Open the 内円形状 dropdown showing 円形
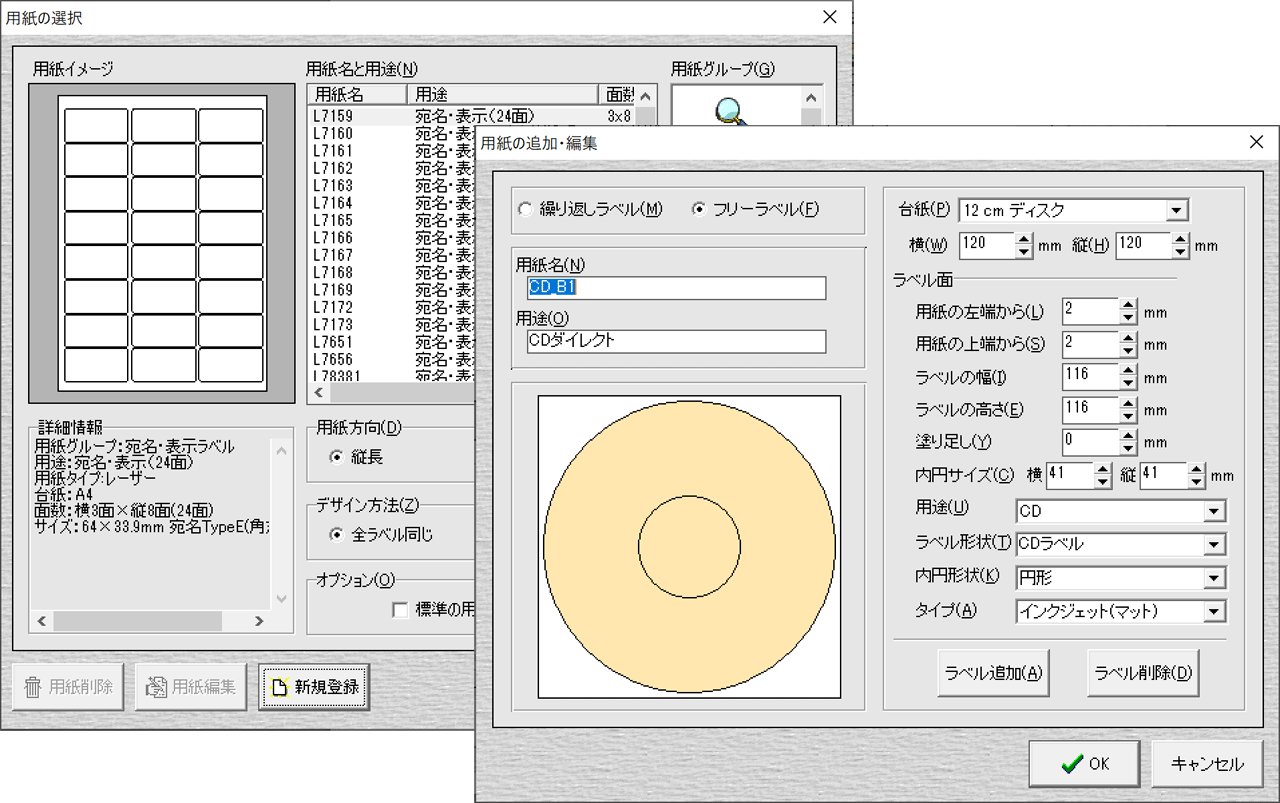The height and width of the screenshot is (803, 1280). click(x=1215, y=577)
